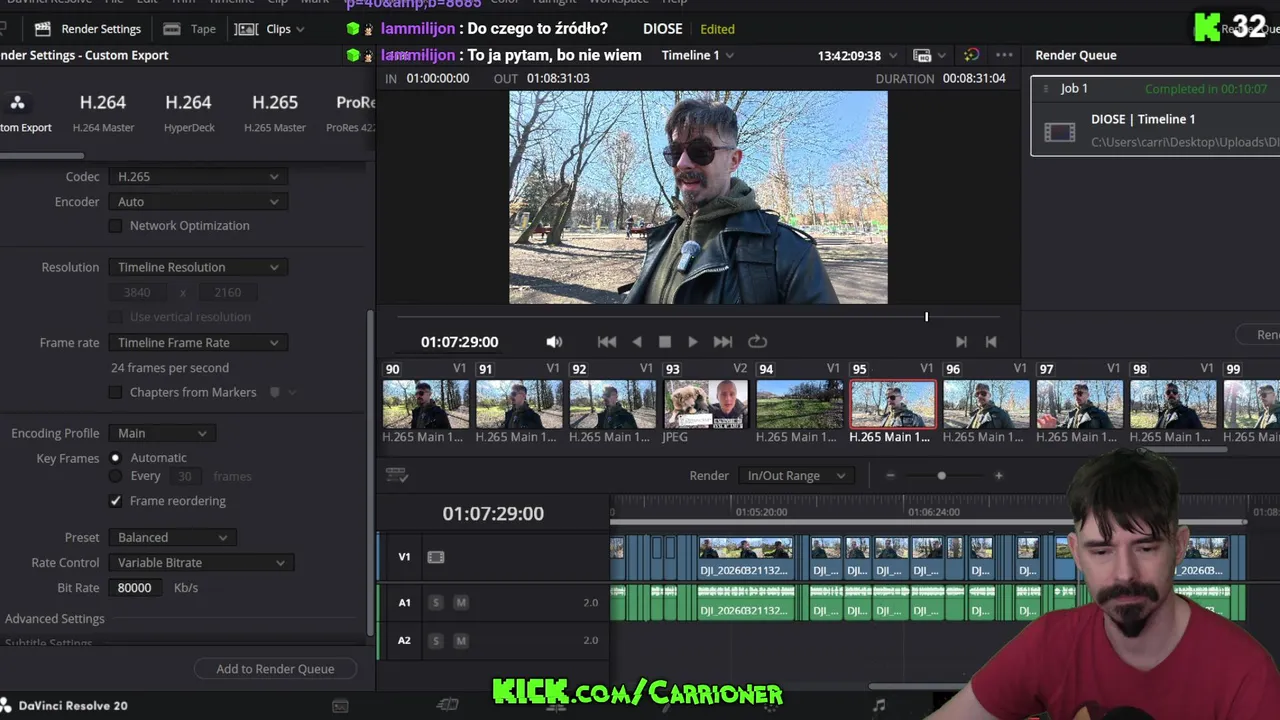Open the Encoder dropdown set to Auto
Image resolution: width=1280 pixels, height=720 pixels.
198,202
